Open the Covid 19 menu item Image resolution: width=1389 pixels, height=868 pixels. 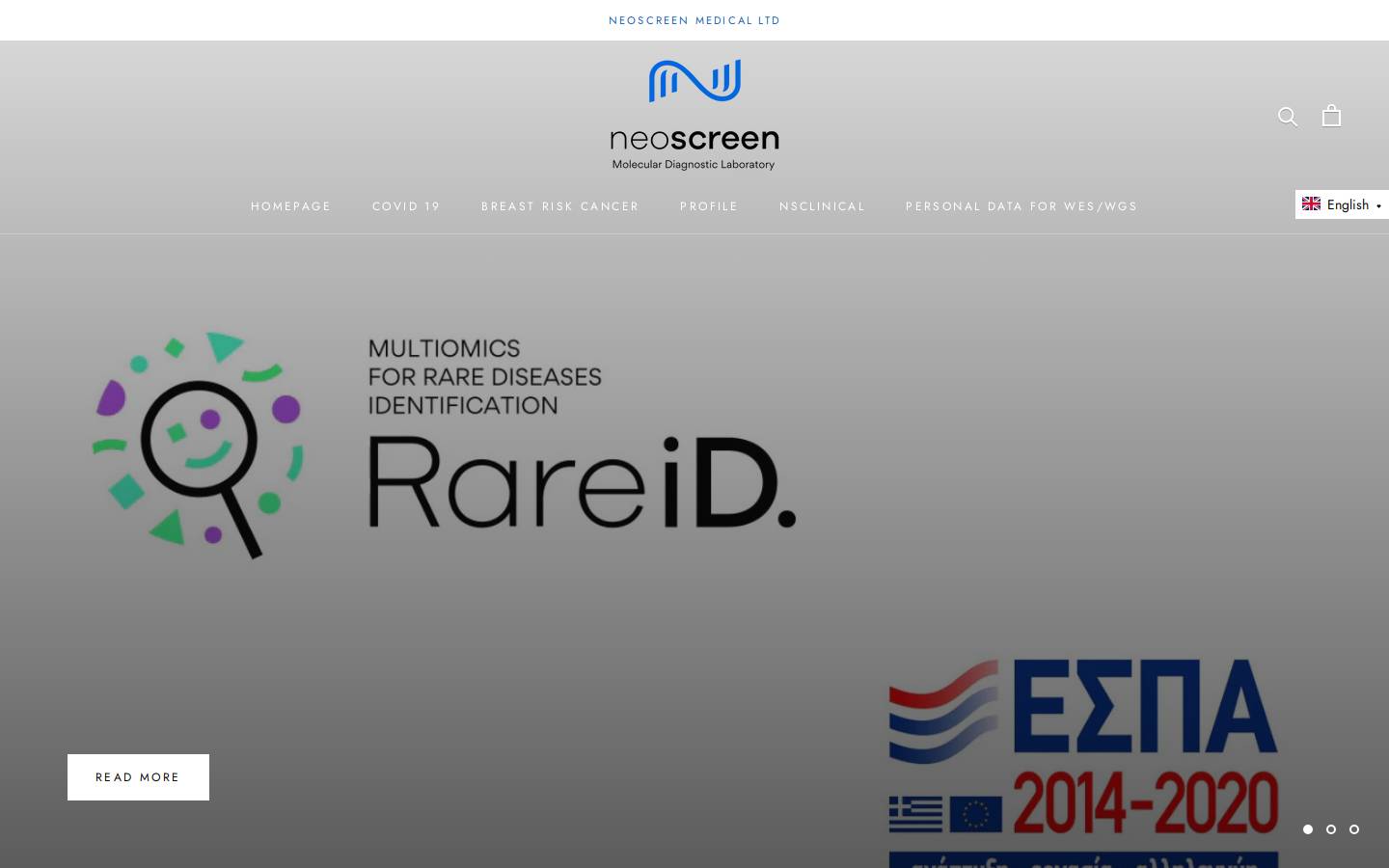406,206
